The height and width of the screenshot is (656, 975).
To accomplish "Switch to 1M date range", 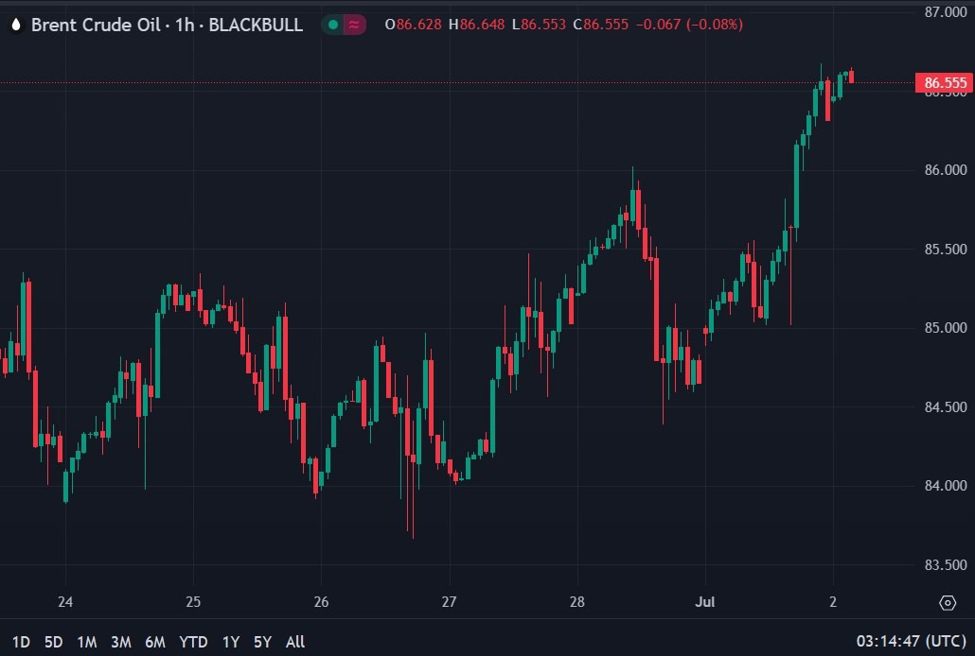I will click(87, 642).
